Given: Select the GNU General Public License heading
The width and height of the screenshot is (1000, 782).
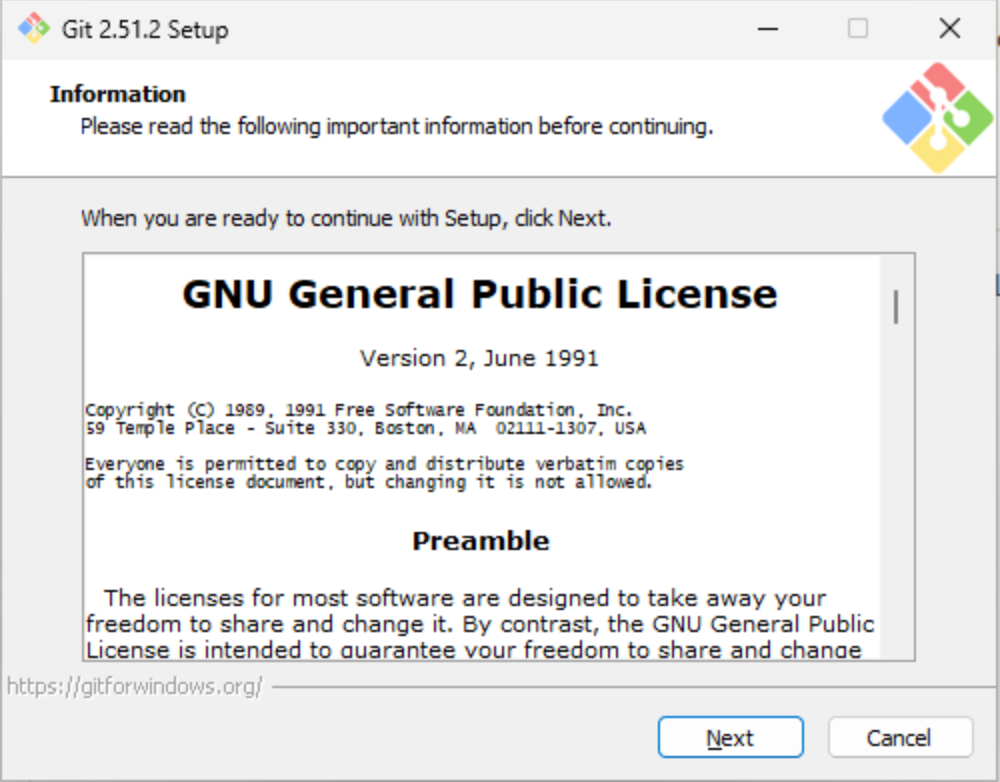Looking at the screenshot, I should [480, 293].
